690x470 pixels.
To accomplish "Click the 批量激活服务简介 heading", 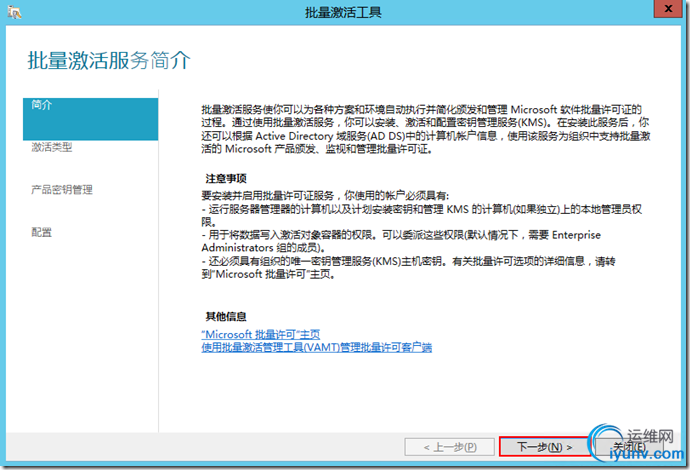I will (109, 60).
